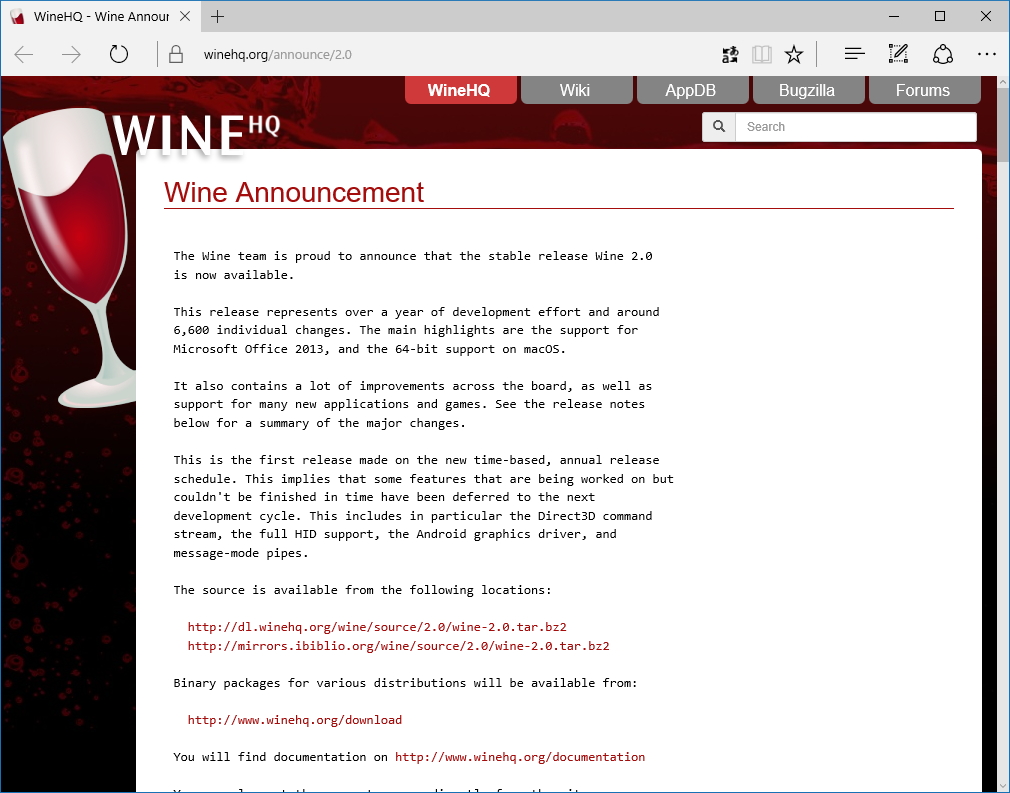
Task: Start a Web Note annotation
Action: tap(897, 53)
